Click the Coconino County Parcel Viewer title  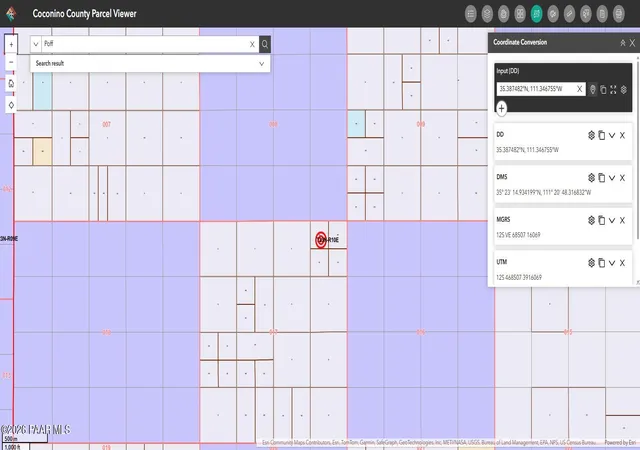click(84, 13)
